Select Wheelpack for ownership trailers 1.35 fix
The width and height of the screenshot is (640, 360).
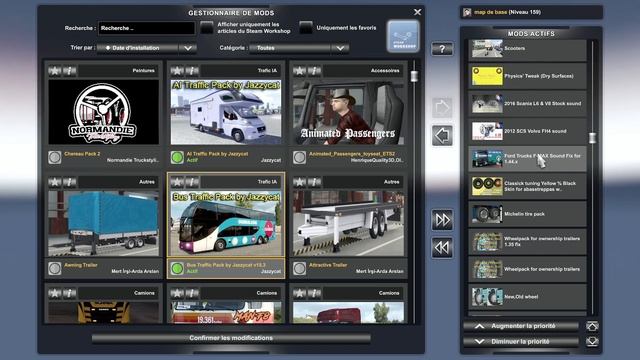point(527,242)
